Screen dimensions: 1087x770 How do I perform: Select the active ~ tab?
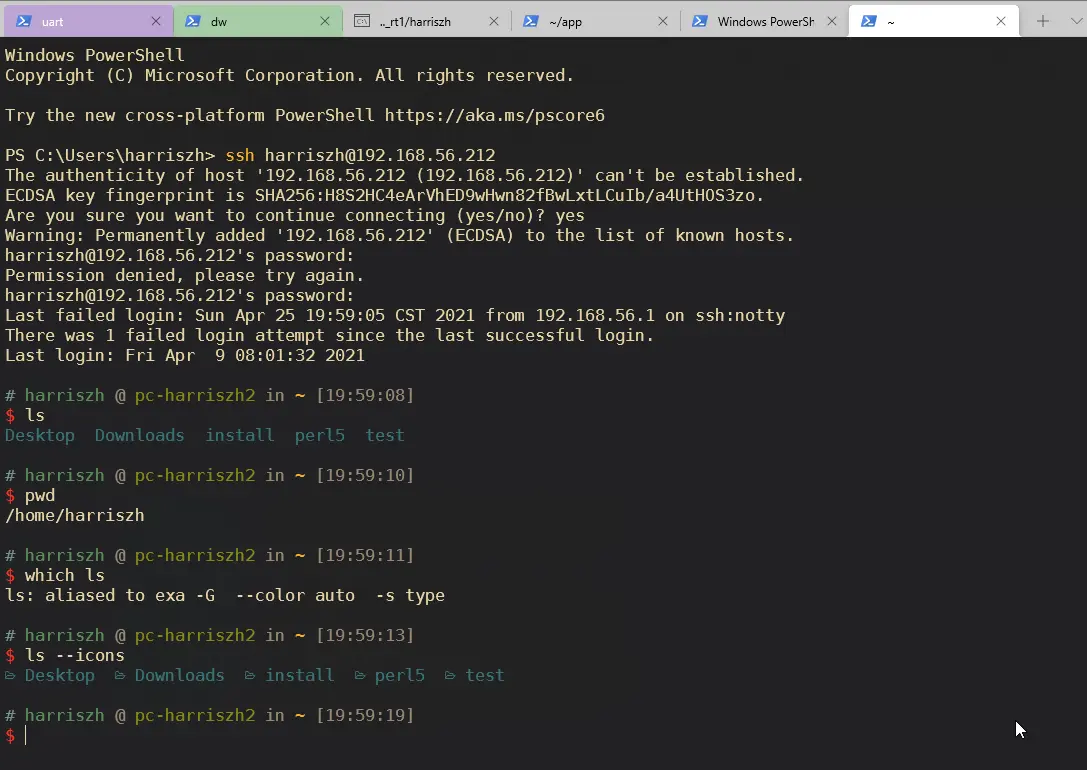coord(933,21)
